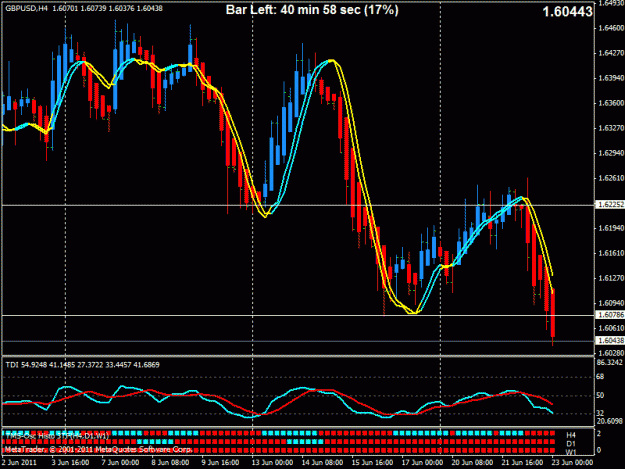The image size is (625, 469).
Task: Click the highlighted 1.60786 level tag
Action: (x=610, y=315)
